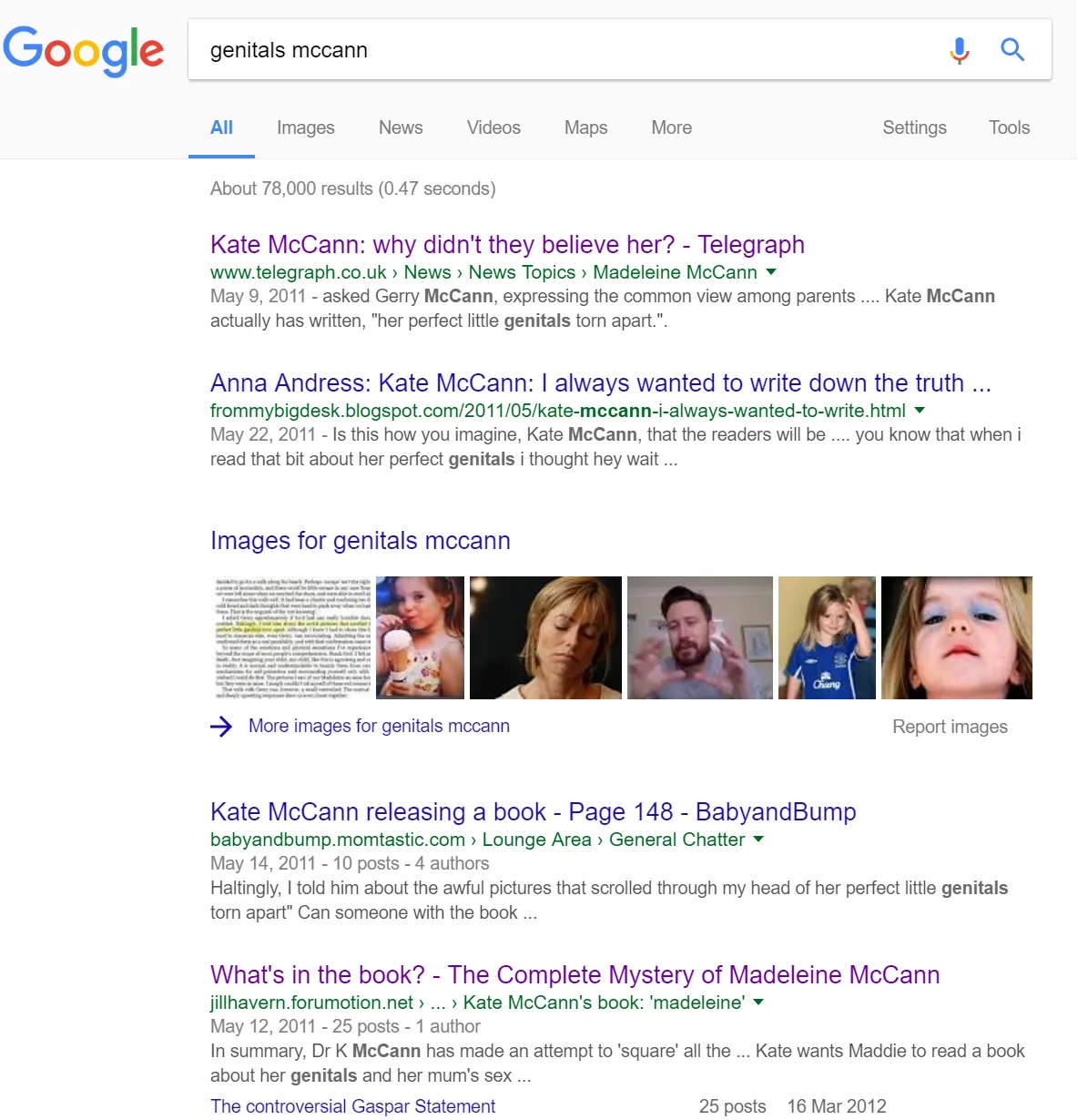Click the Google logo
This screenshot has width=1078, height=1120.
coord(83,50)
